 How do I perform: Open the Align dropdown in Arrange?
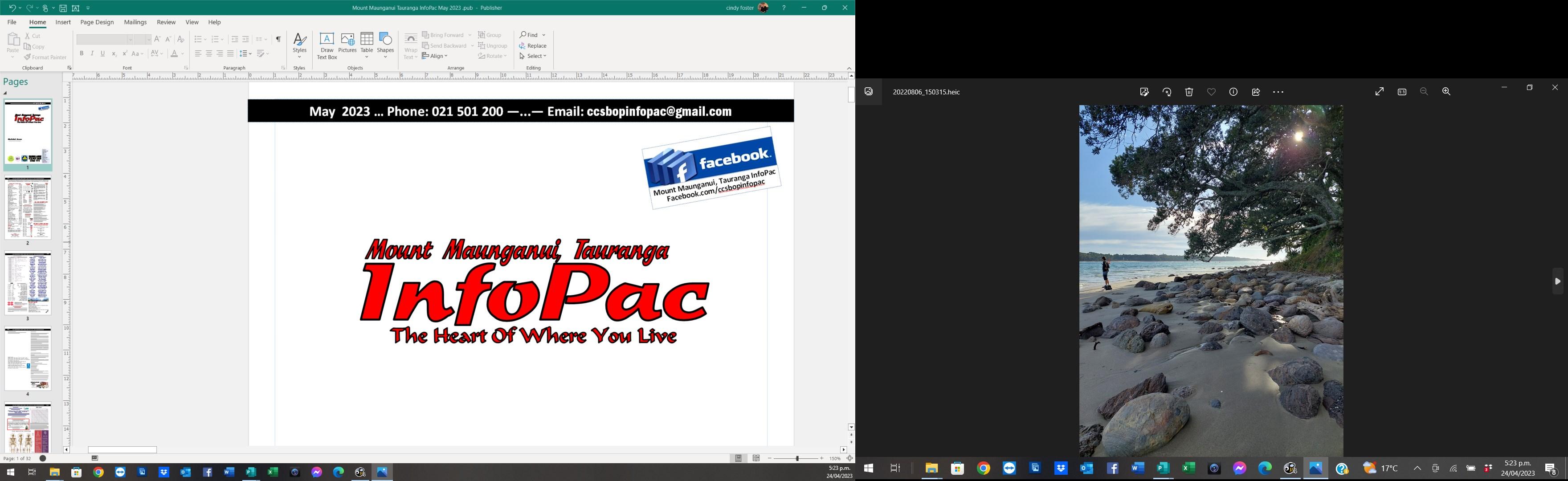coord(435,56)
